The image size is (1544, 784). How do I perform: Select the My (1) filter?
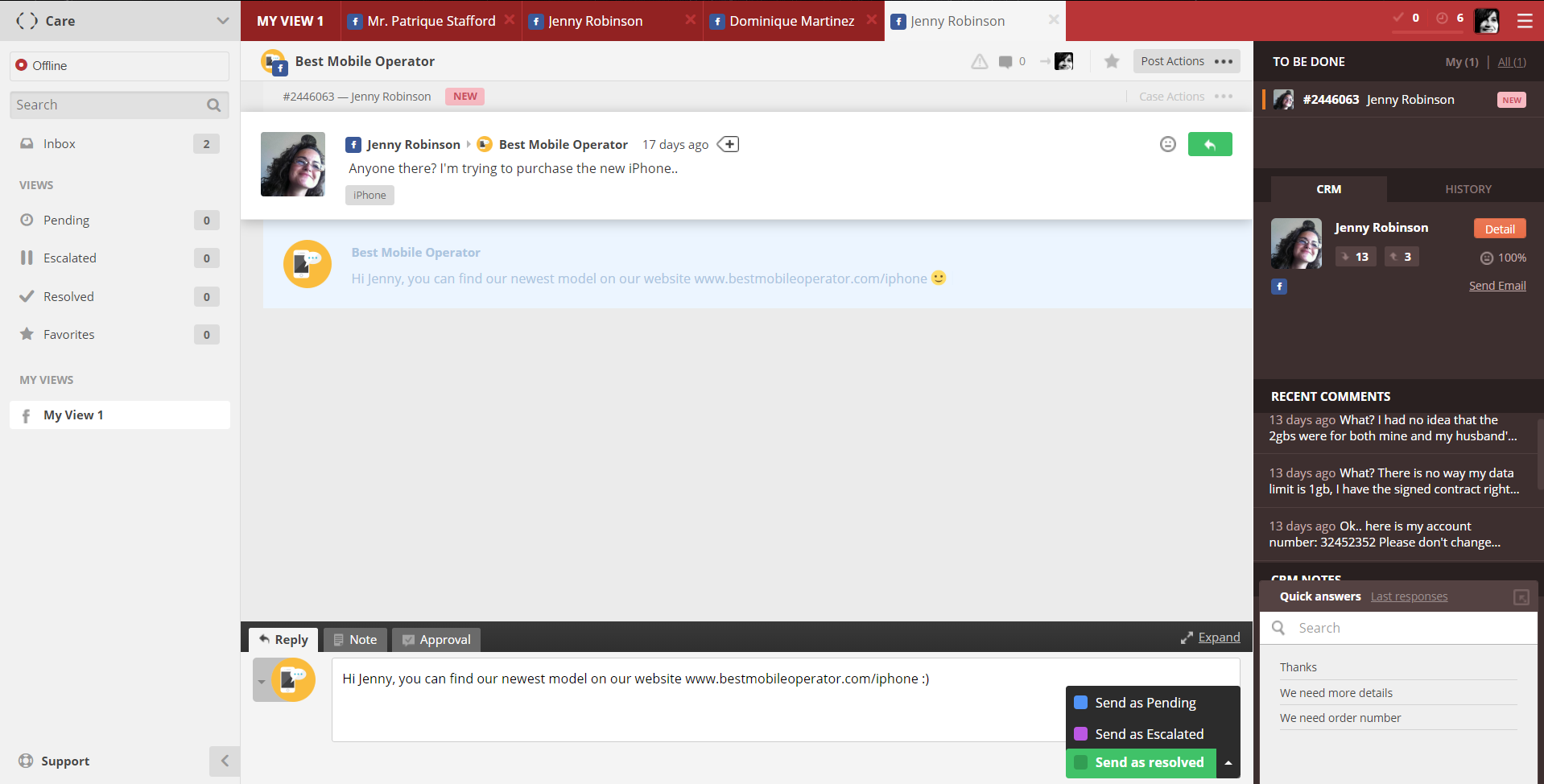tap(1462, 62)
